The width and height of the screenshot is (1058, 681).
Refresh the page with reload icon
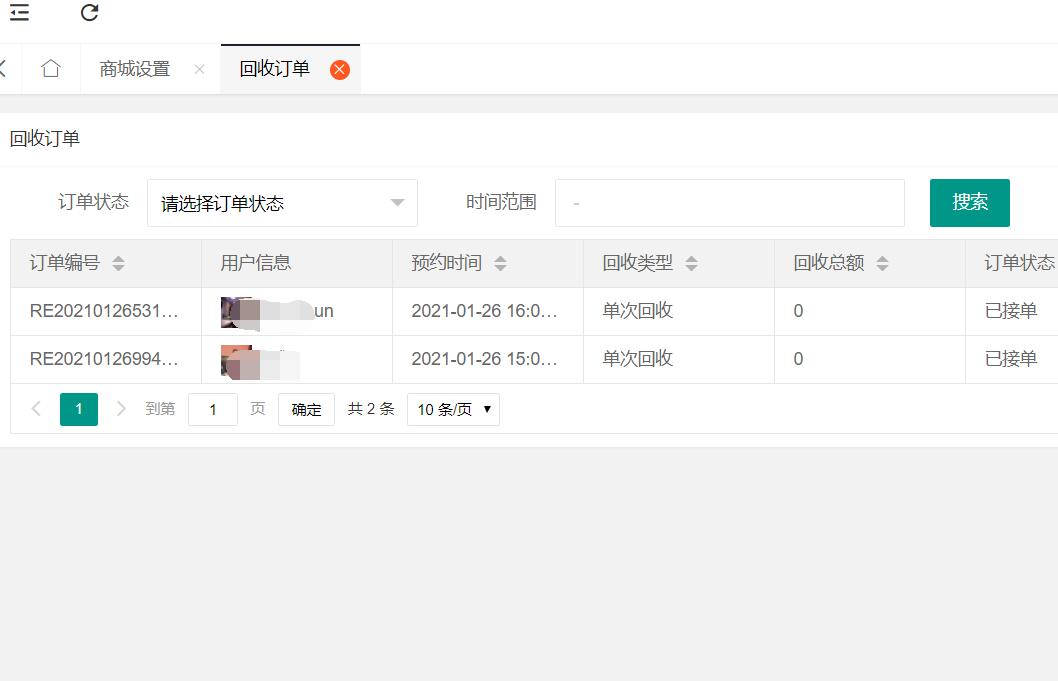click(89, 12)
